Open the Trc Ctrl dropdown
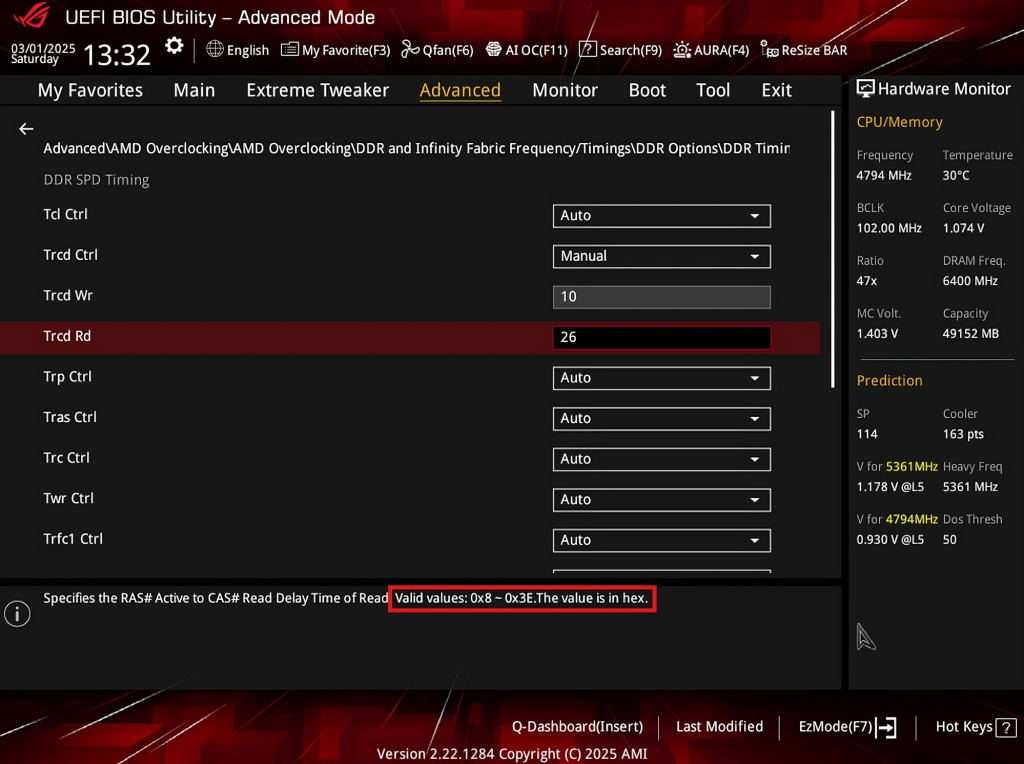Viewport: 1024px width, 764px height. pyautogui.click(x=662, y=459)
